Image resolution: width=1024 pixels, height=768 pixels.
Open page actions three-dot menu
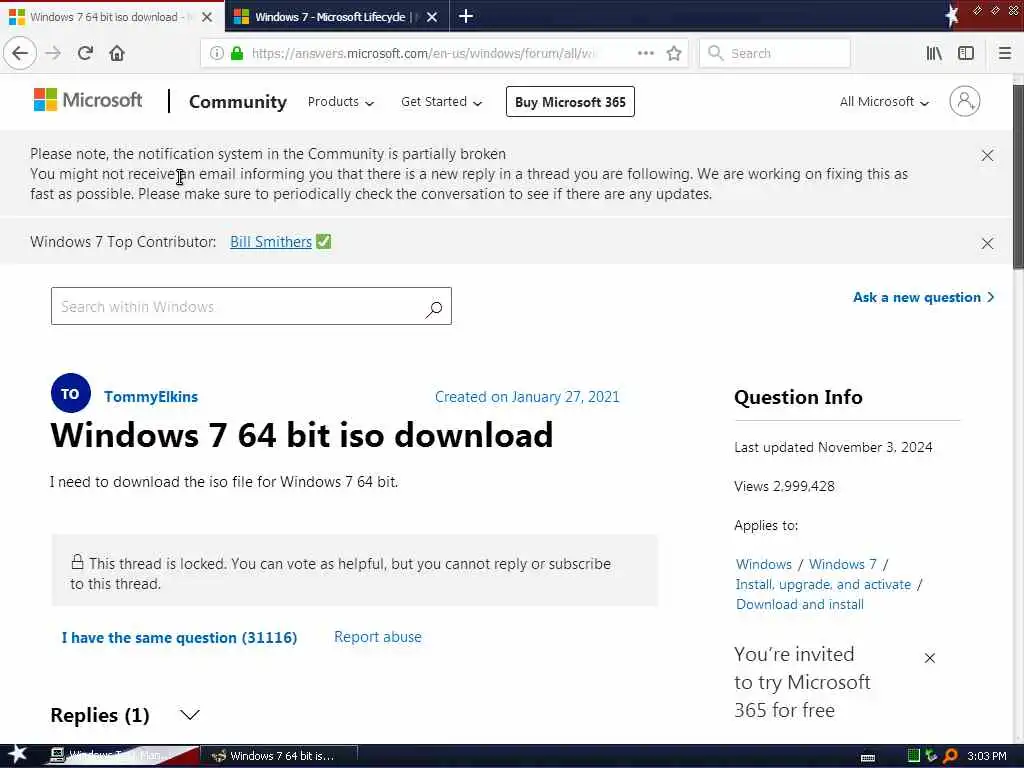click(645, 53)
